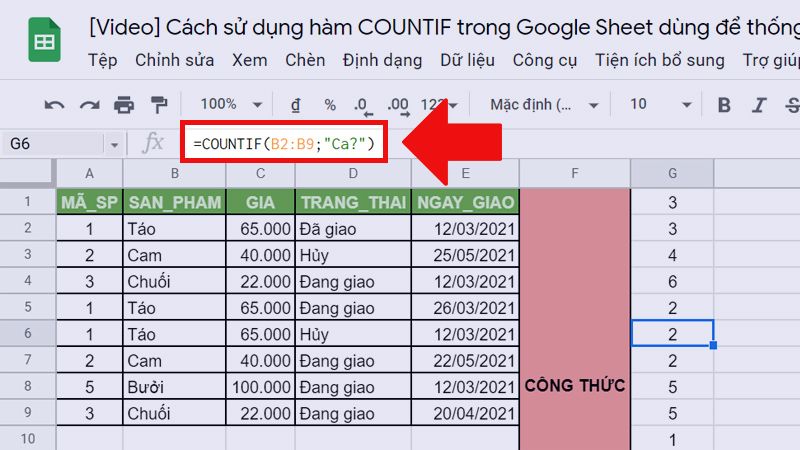Print the spreadsheet
Screen dimensions: 800x450
(124, 105)
